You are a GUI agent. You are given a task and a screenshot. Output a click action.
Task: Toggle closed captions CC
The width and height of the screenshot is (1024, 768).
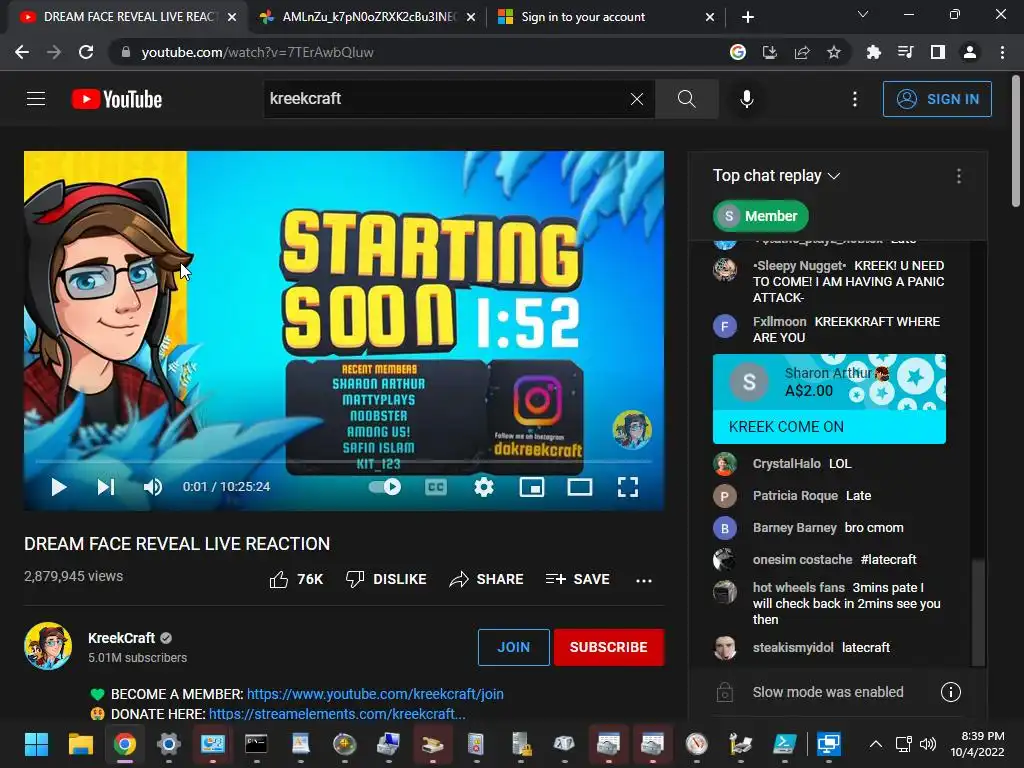tap(436, 487)
